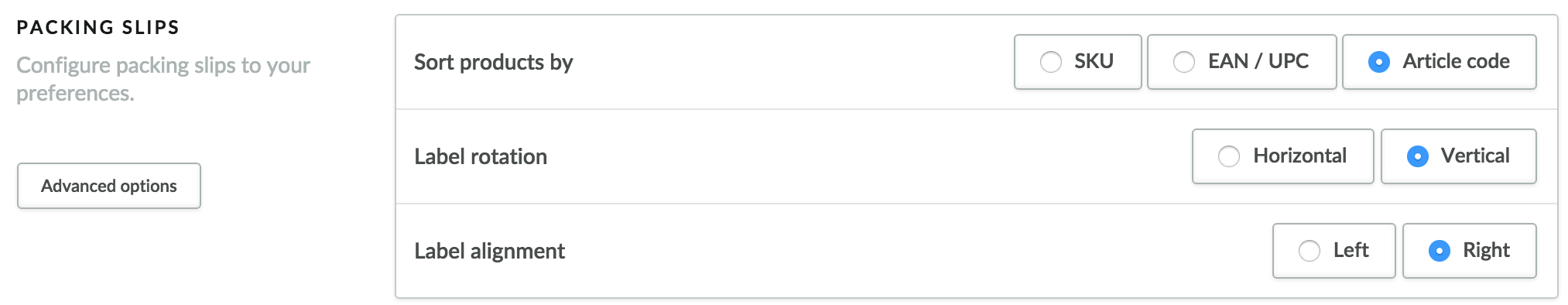
Task: Click the blue radio dot beside Right
Action: [1440, 251]
